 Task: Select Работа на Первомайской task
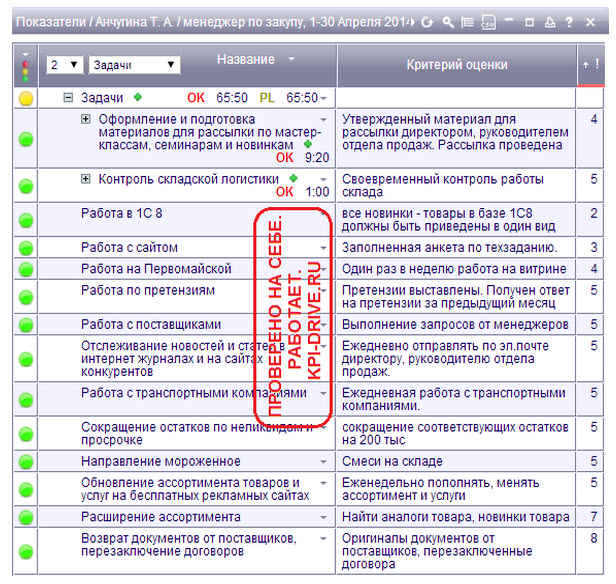pyautogui.click(x=156, y=269)
